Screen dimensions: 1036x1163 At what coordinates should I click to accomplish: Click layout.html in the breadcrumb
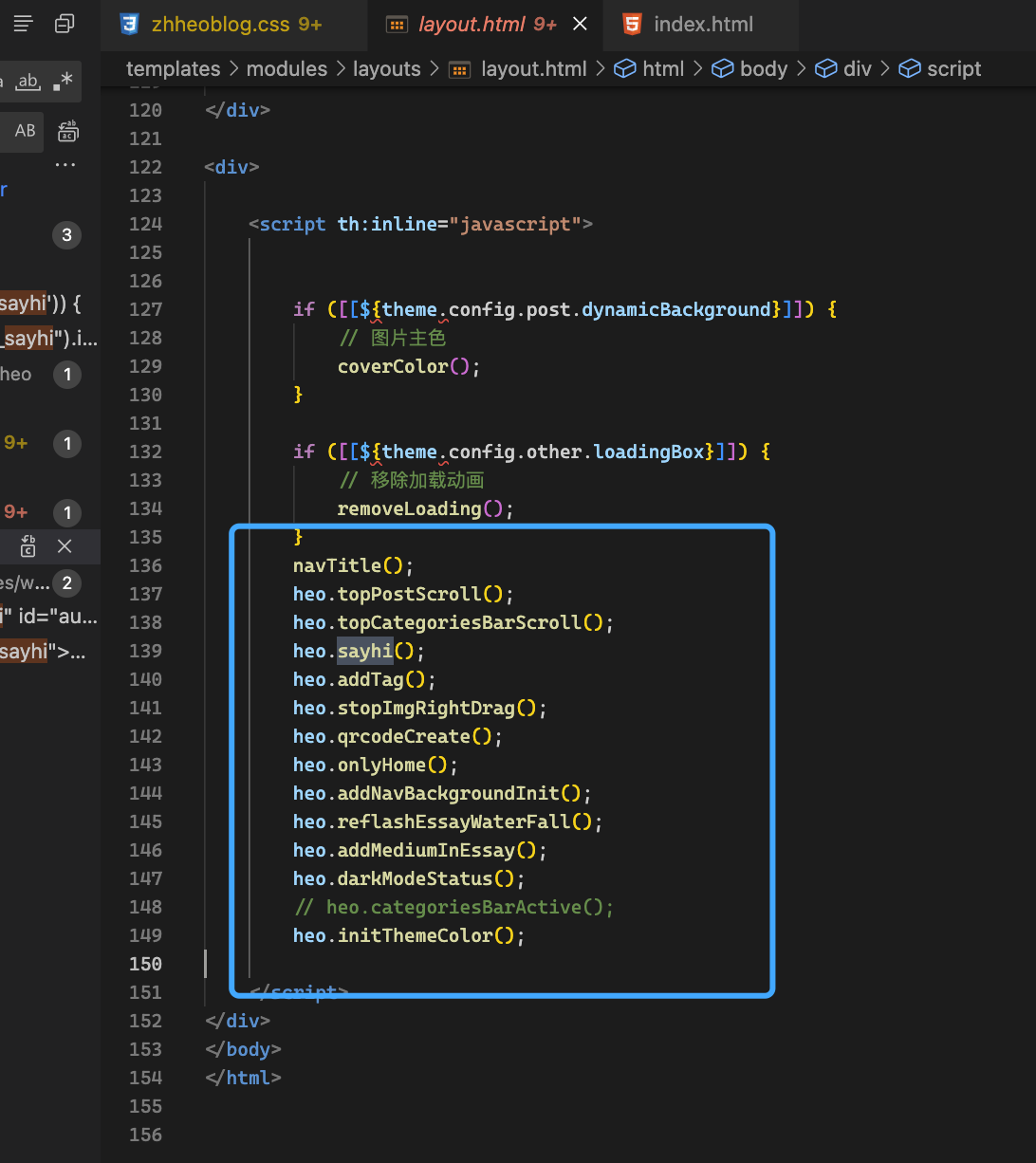coord(533,69)
